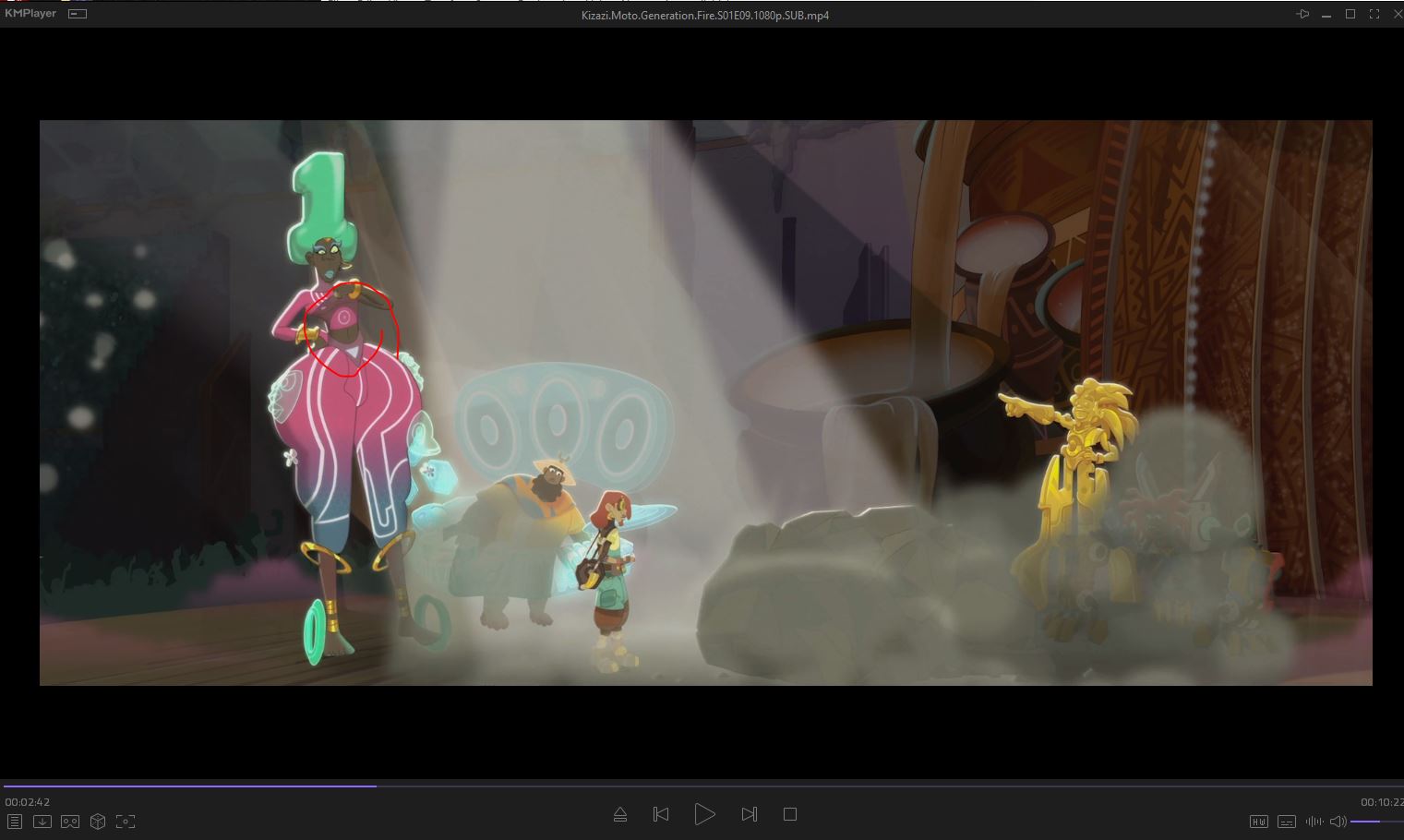Toggle HW hardware acceleration

point(1258,822)
